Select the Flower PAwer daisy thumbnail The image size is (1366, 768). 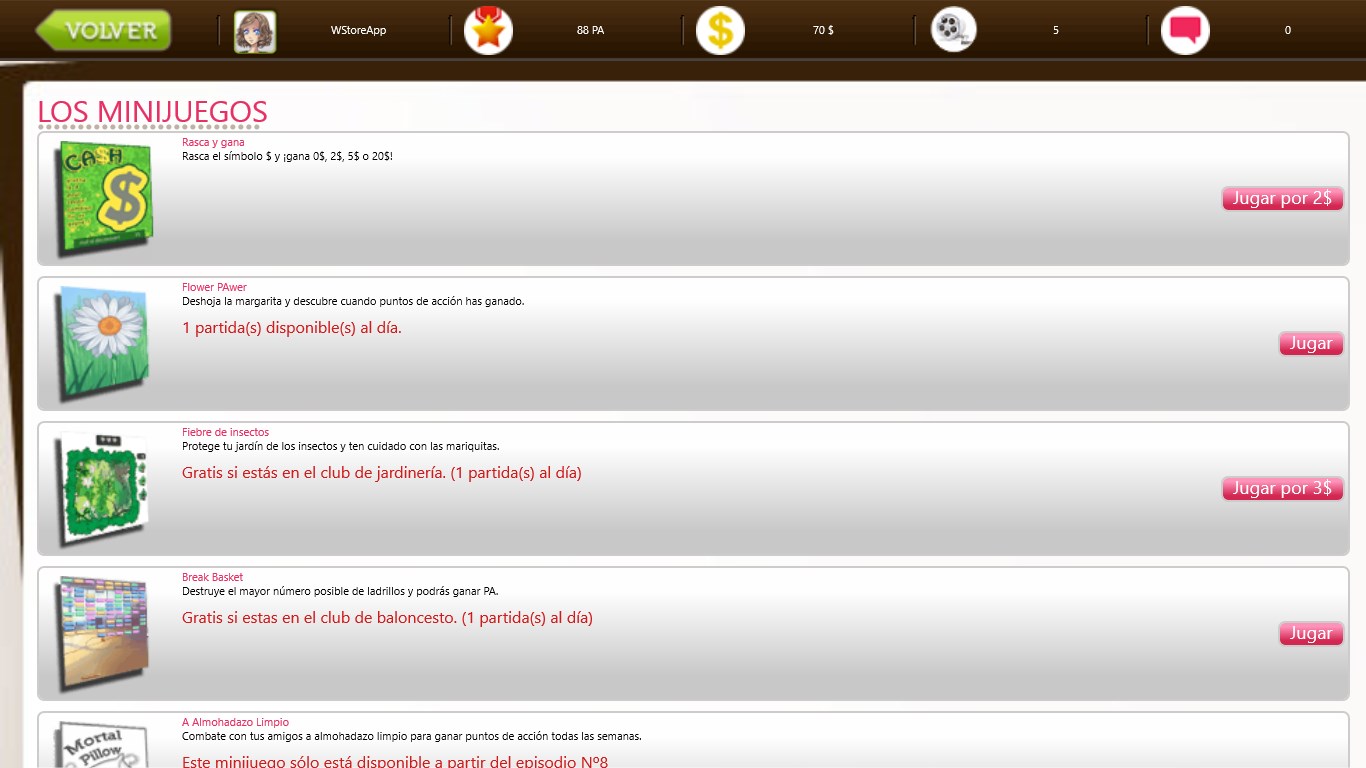click(x=103, y=342)
